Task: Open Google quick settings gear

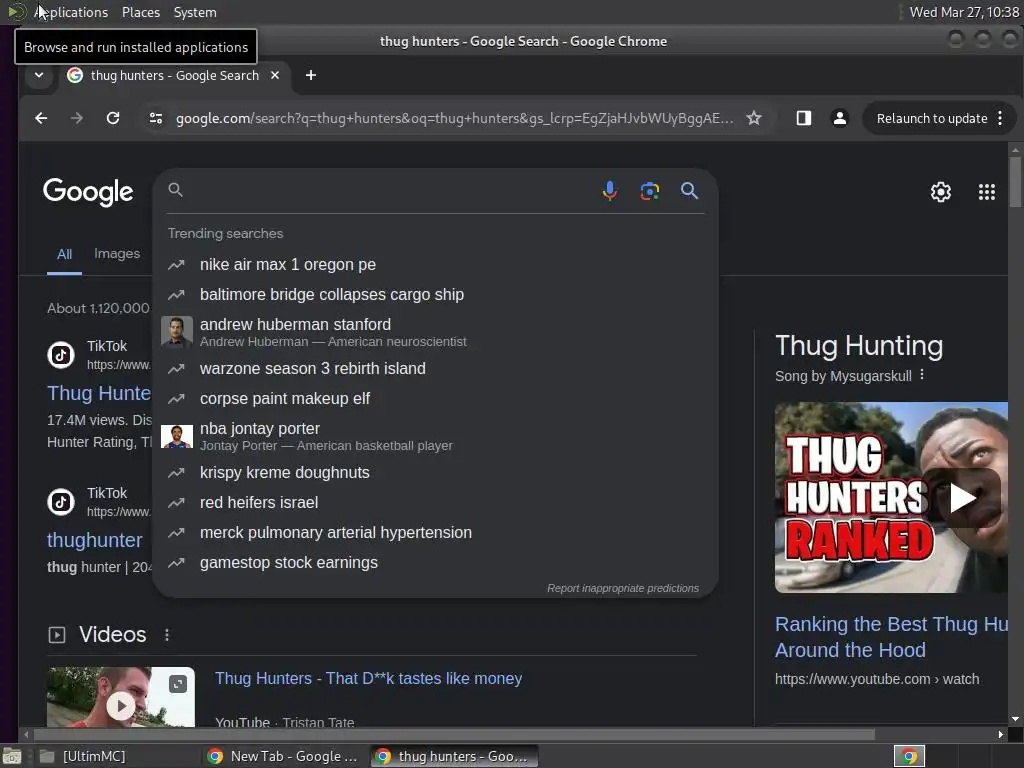Action: coord(940,192)
